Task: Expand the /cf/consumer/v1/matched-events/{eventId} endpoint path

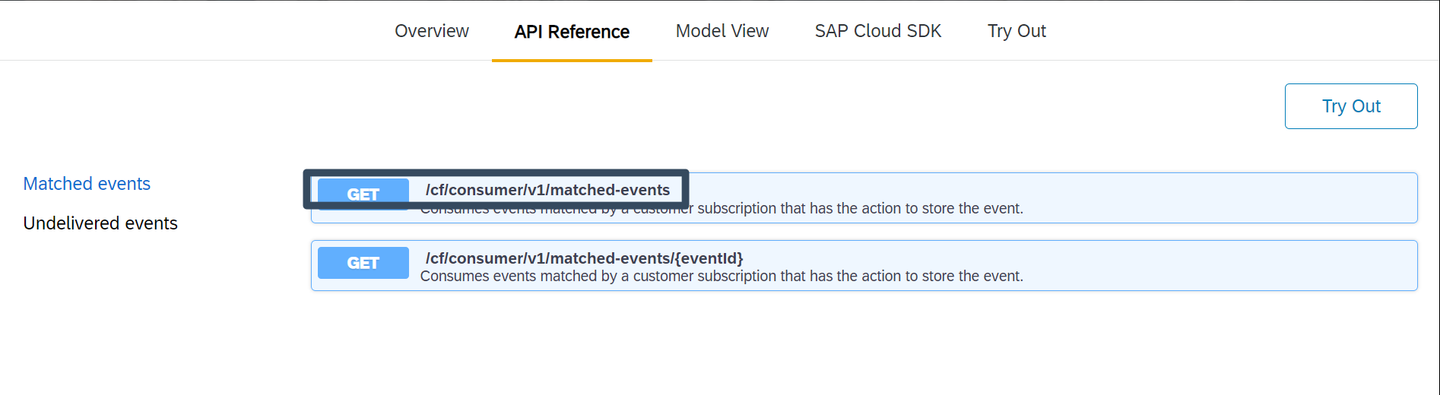Action: [584, 258]
